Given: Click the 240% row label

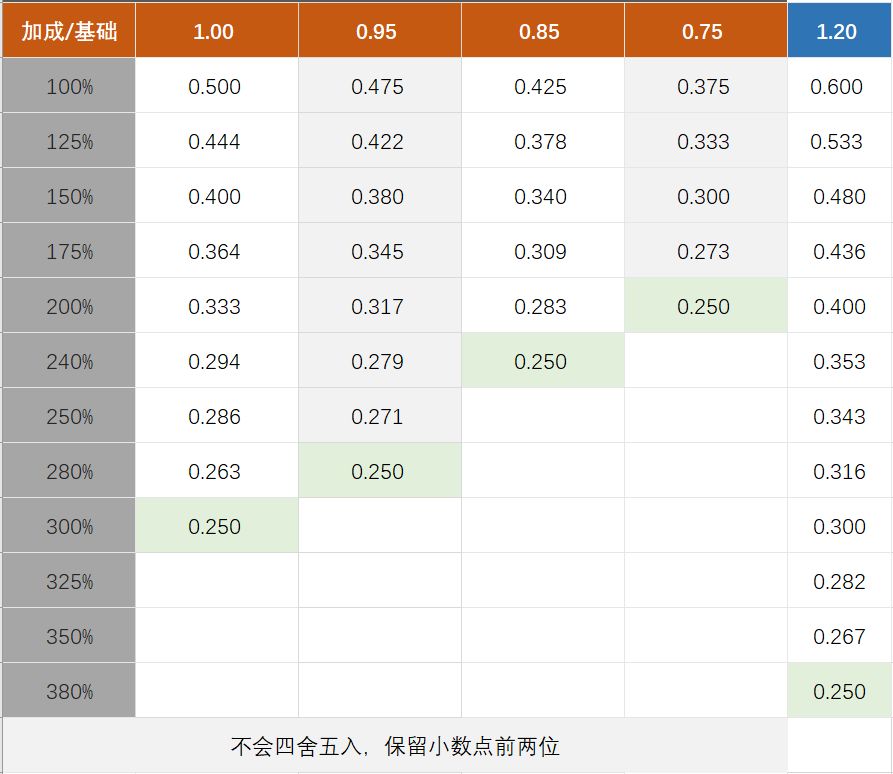Looking at the screenshot, I should click(69, 362).
